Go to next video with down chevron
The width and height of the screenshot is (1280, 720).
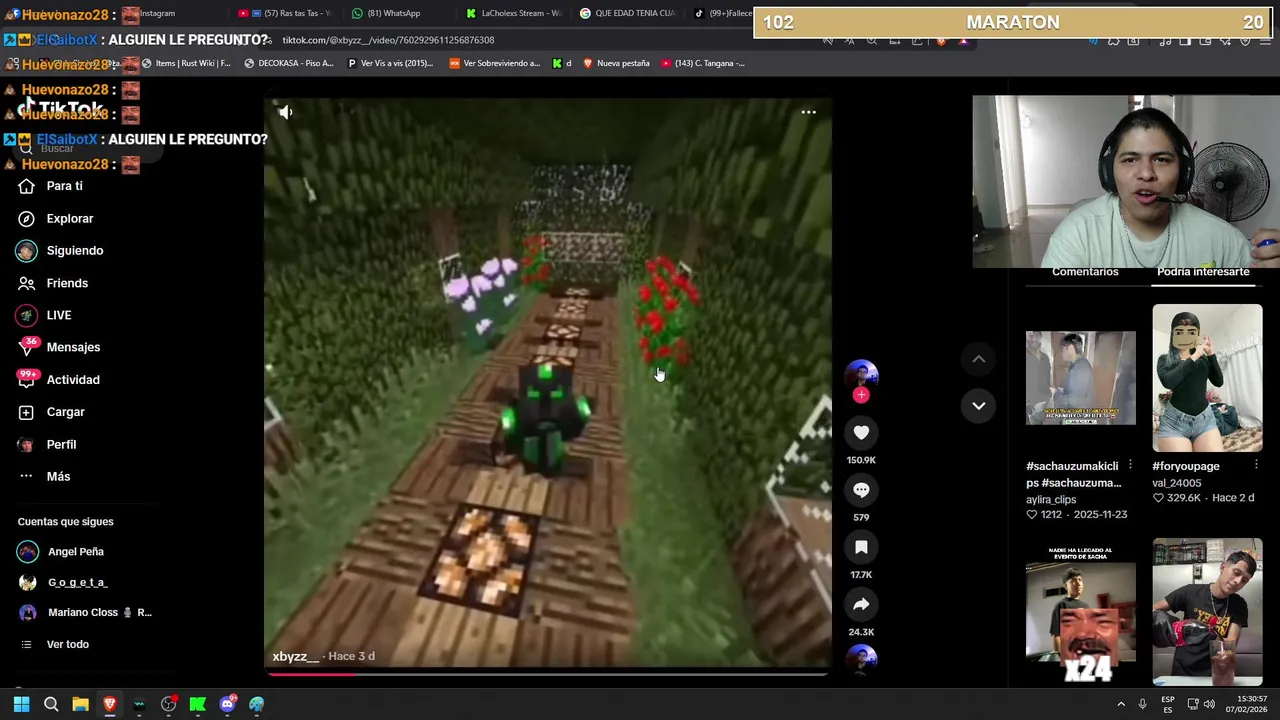coord(979,405)
